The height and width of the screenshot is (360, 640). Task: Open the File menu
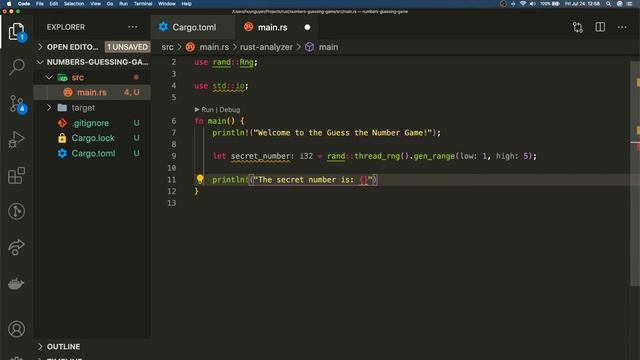(x=40, y=4)
